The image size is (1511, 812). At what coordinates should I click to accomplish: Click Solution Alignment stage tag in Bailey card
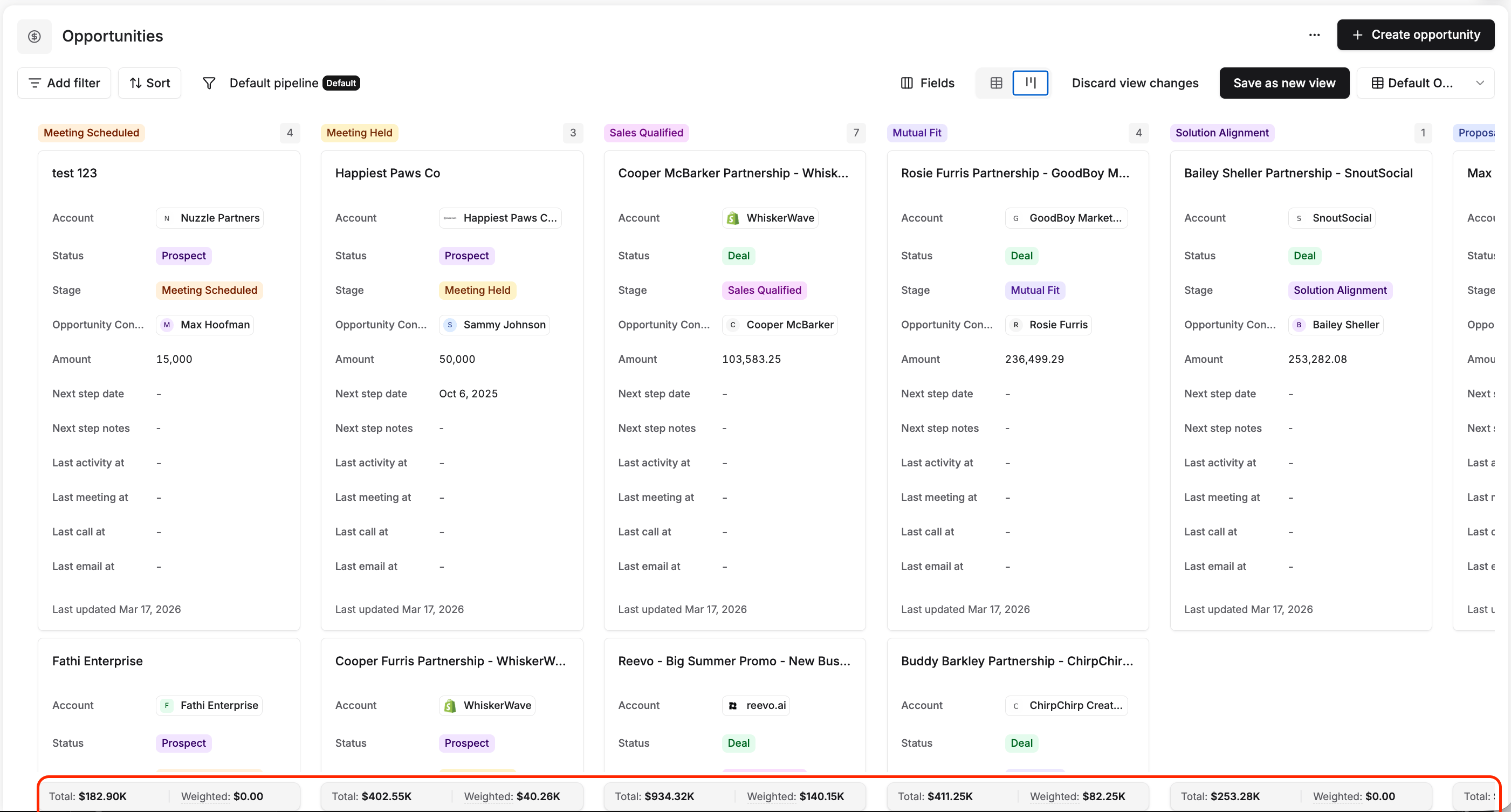(x=1340, y=290)
